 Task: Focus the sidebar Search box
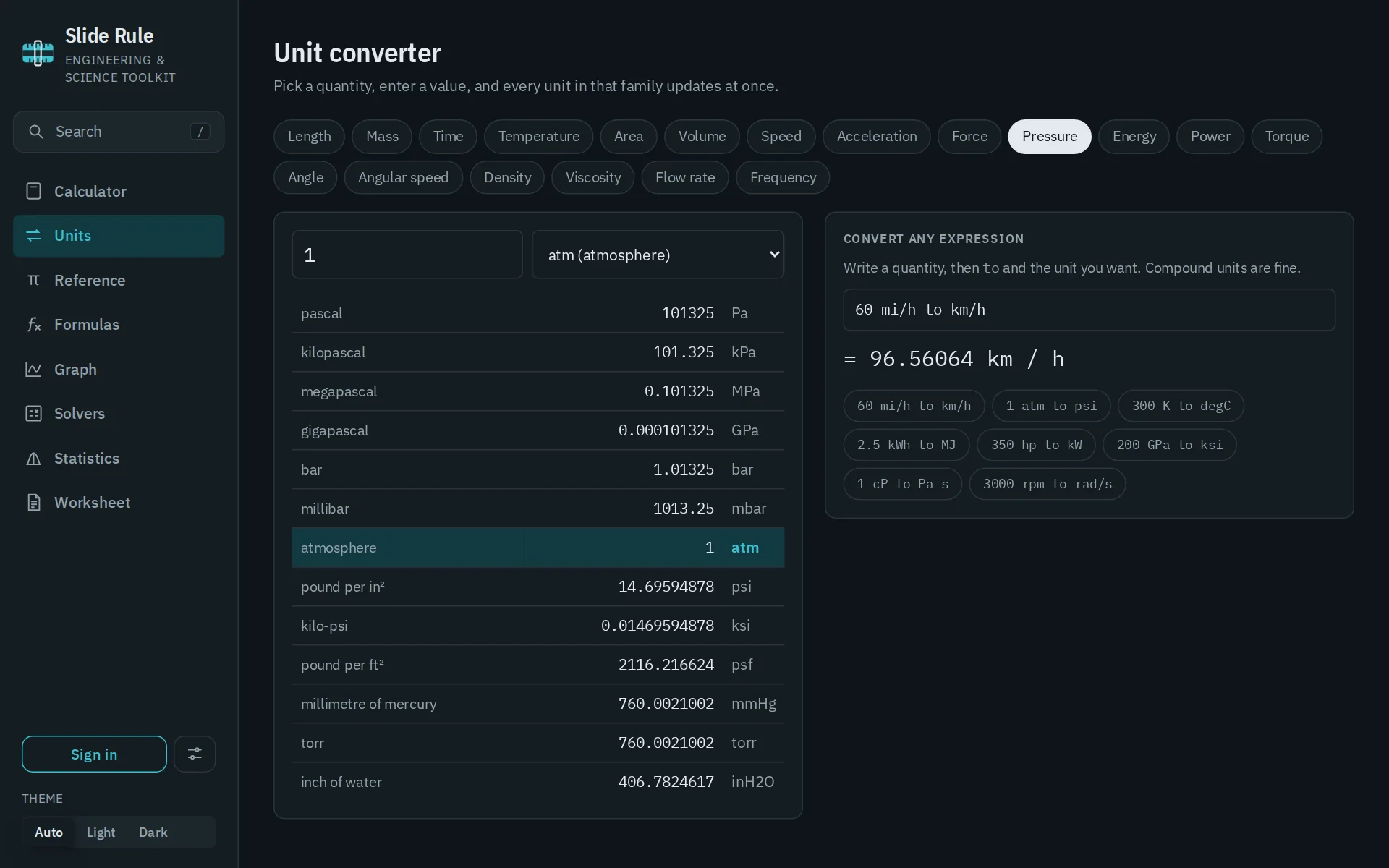point(119,132)
